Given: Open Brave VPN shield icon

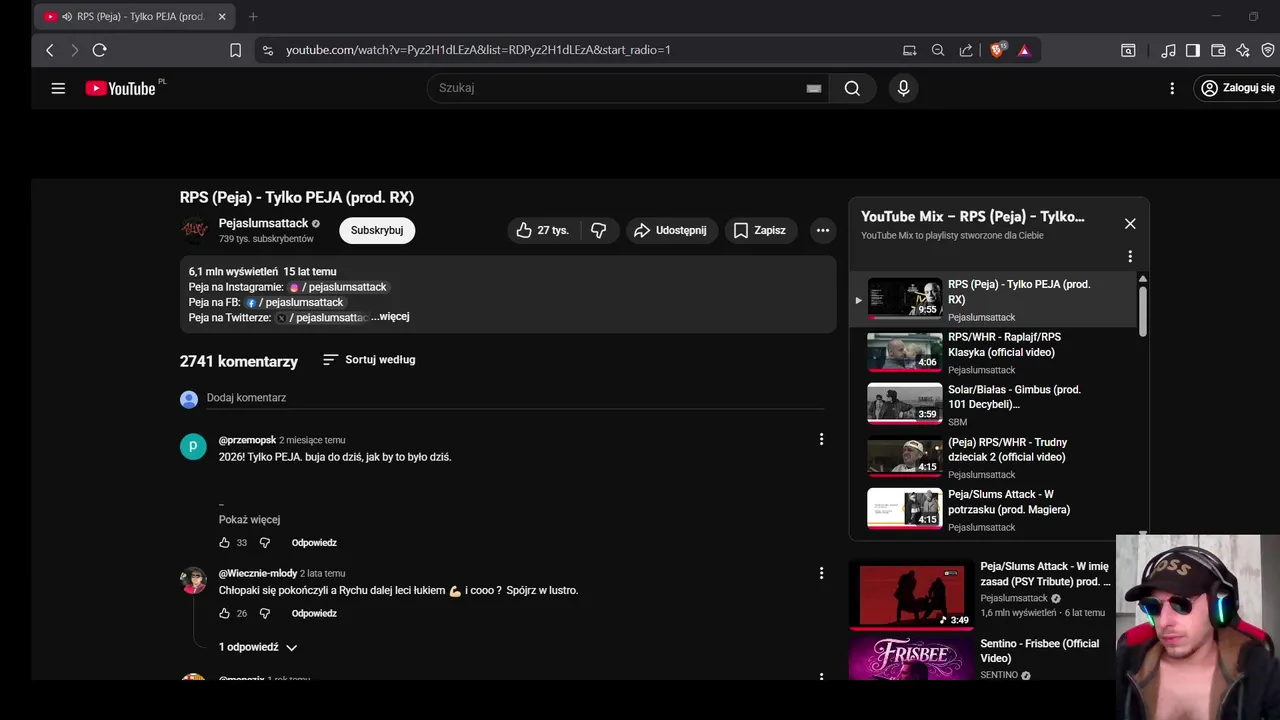Looking at the screenshot, I should (1268, 50).
